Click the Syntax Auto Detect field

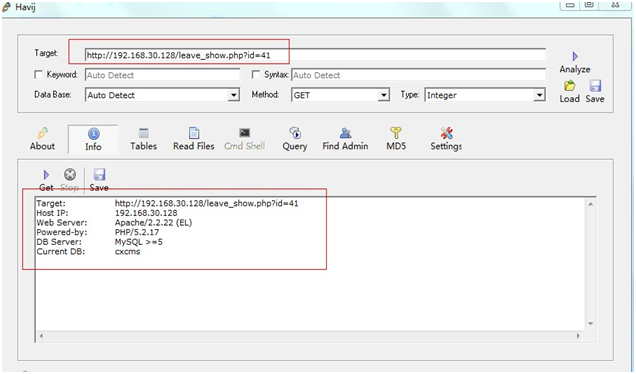click(418, 75)
